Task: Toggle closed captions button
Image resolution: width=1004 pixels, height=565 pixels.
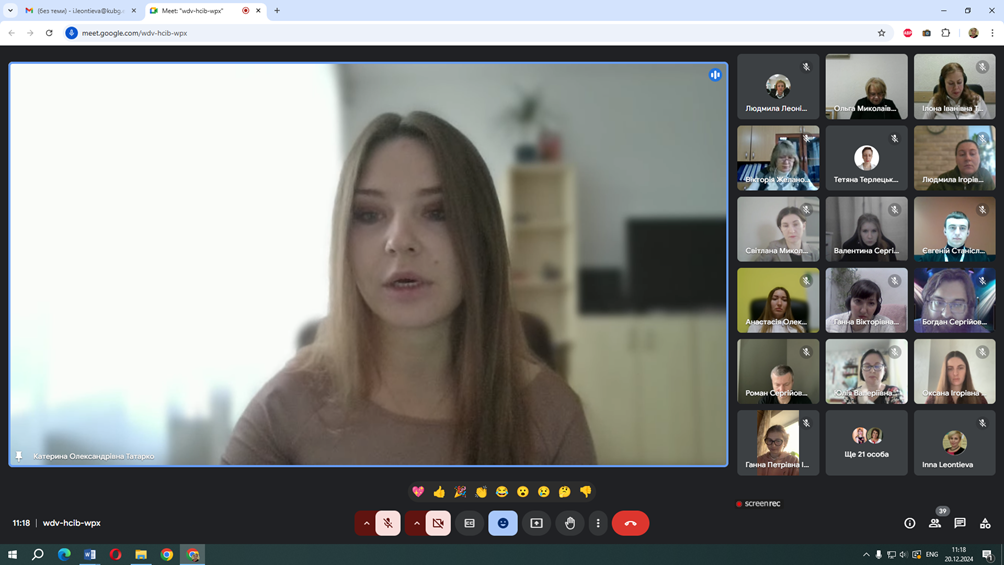Action: pos(470,523)
